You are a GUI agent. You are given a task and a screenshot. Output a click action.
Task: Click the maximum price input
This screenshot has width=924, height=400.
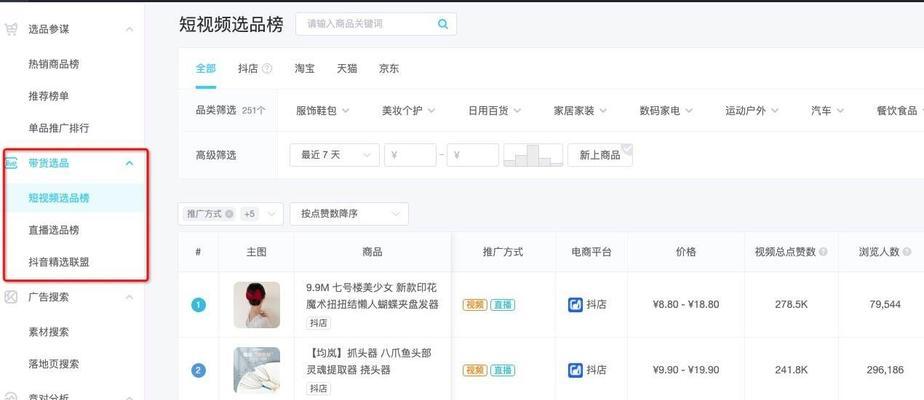473,155
